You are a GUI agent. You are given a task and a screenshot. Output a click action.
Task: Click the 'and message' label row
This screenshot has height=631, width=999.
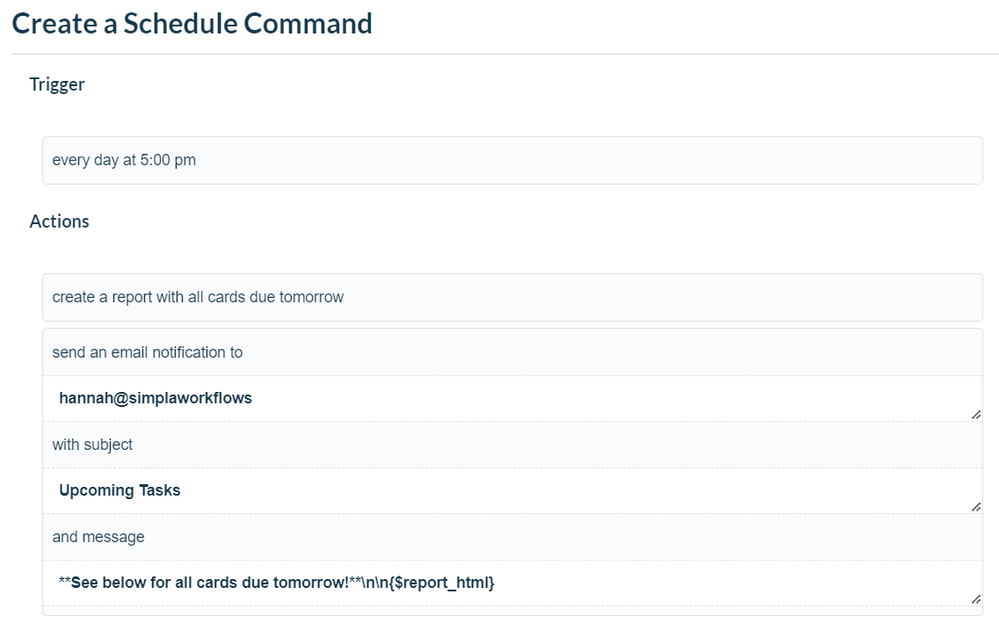[512, 537]
